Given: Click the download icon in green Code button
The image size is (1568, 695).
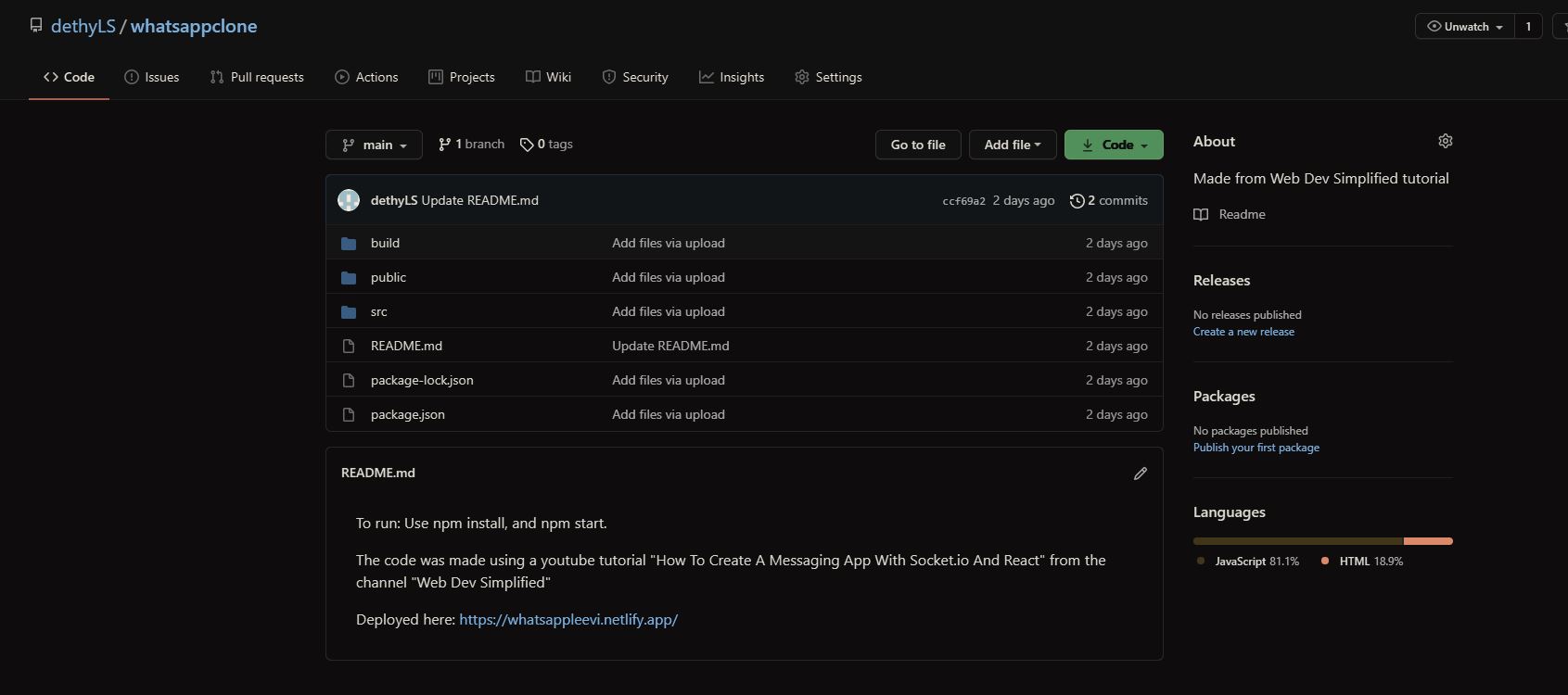Looking at the screenshot, I should coord(1087,145).
